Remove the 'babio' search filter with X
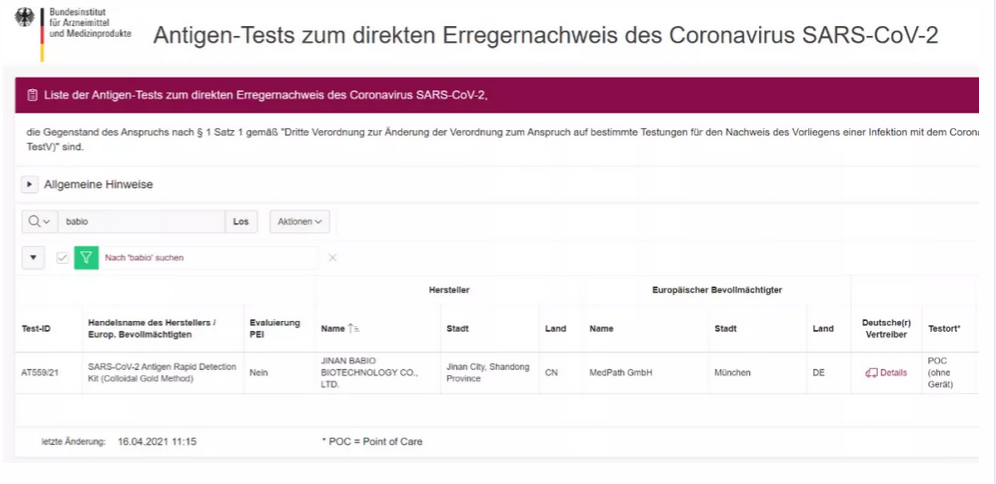 [x=333, y=257]
